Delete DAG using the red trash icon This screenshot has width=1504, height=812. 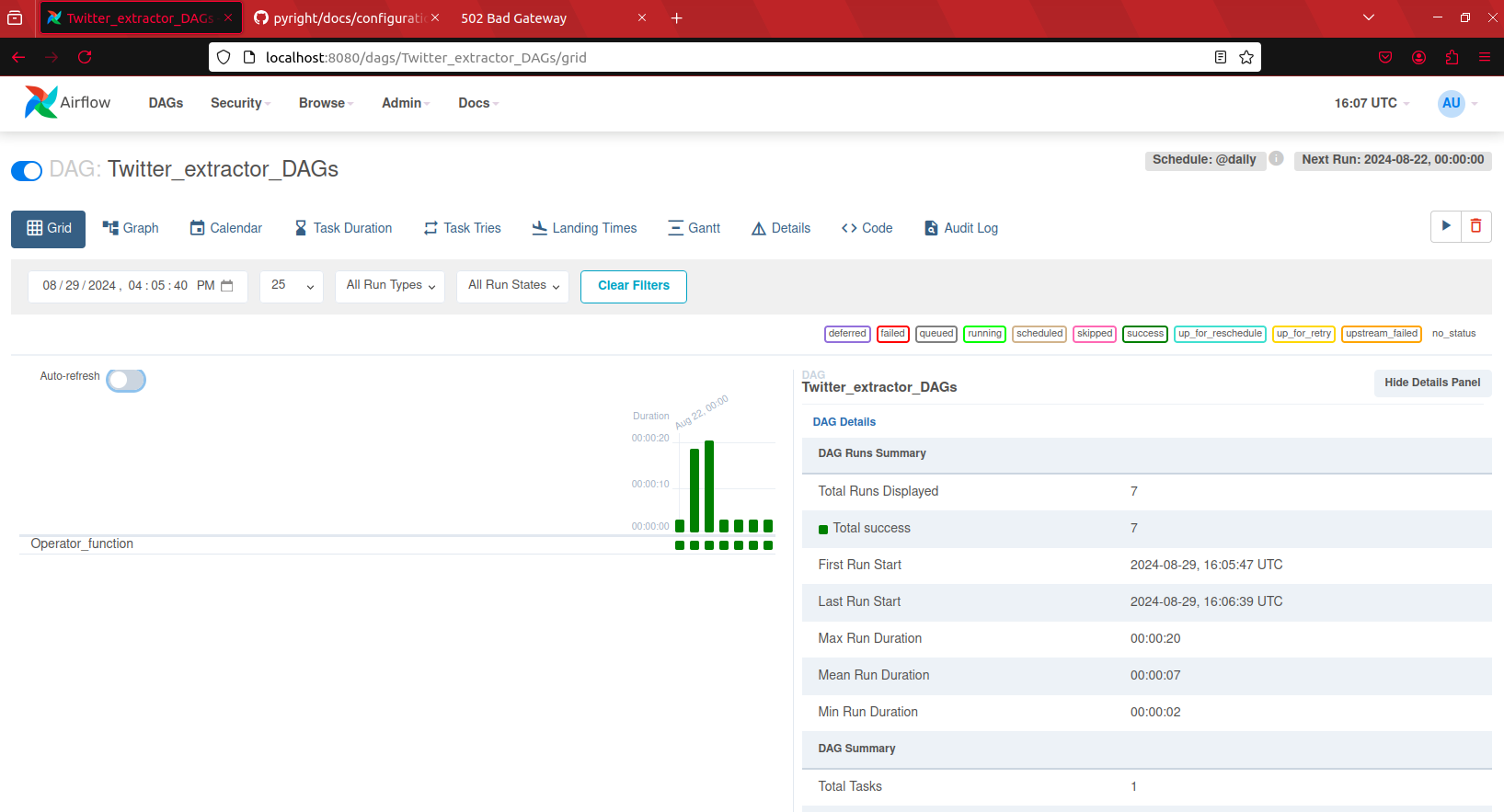(1476, 226)
